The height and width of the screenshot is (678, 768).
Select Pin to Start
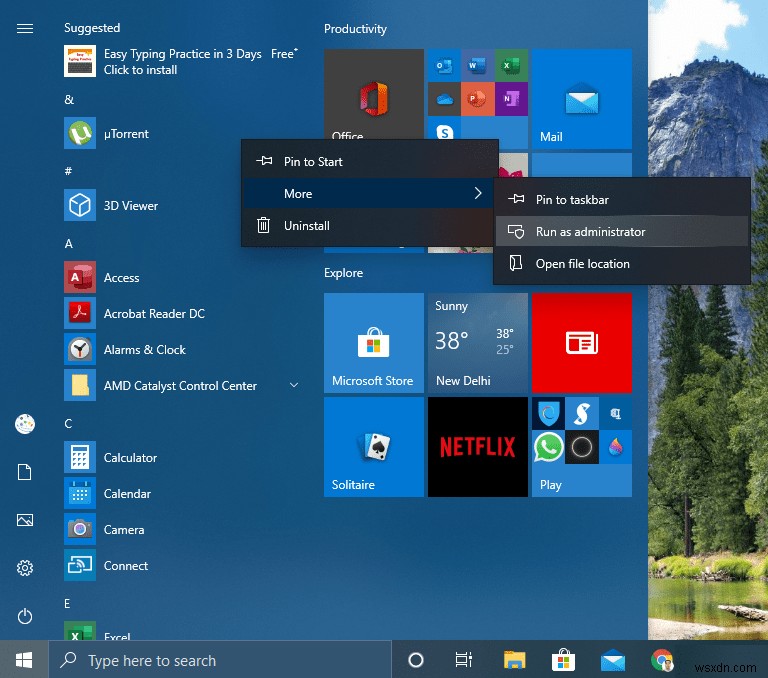click(x=370, y=162)
